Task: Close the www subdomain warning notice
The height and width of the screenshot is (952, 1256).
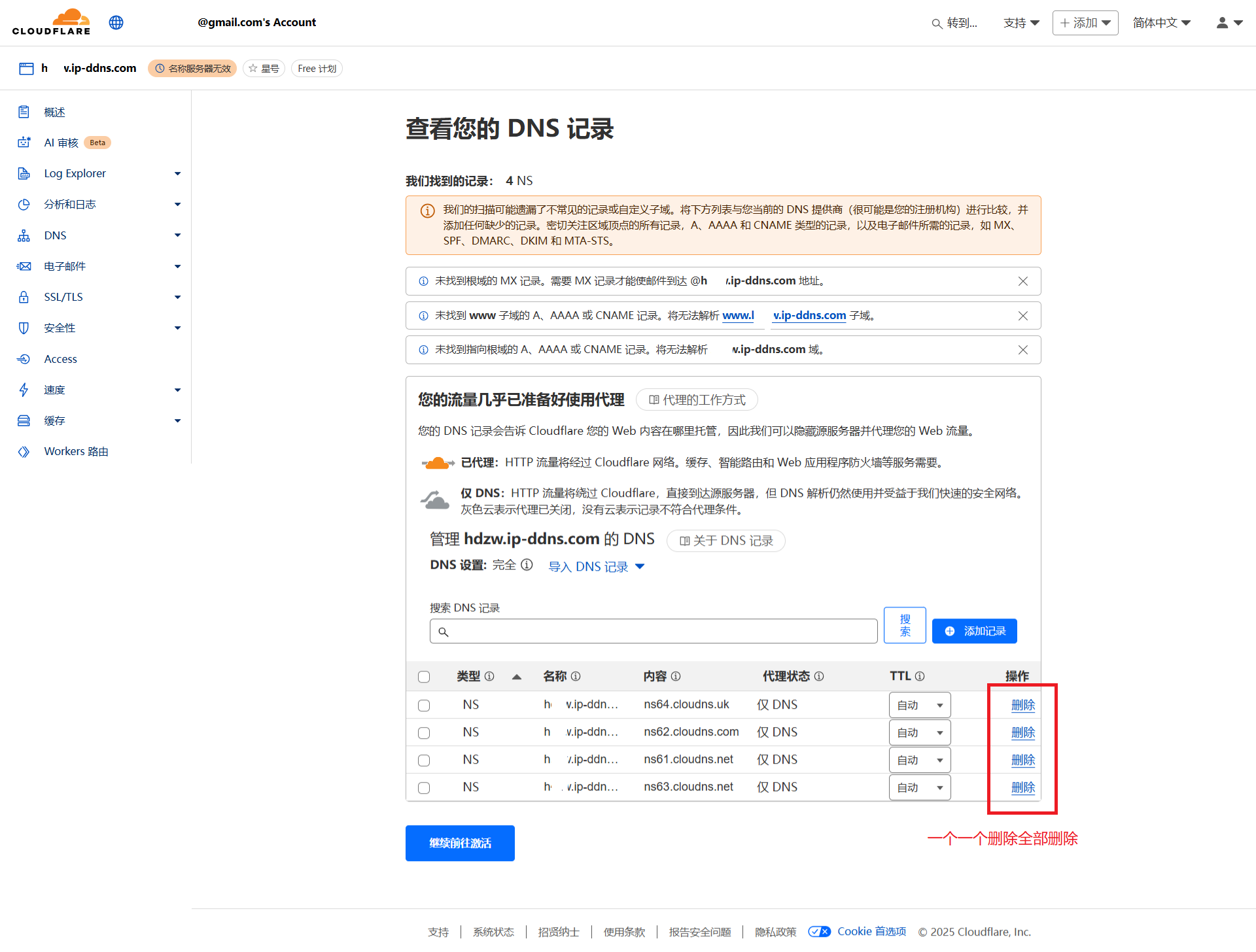Action: click(x=1022, y=316)
